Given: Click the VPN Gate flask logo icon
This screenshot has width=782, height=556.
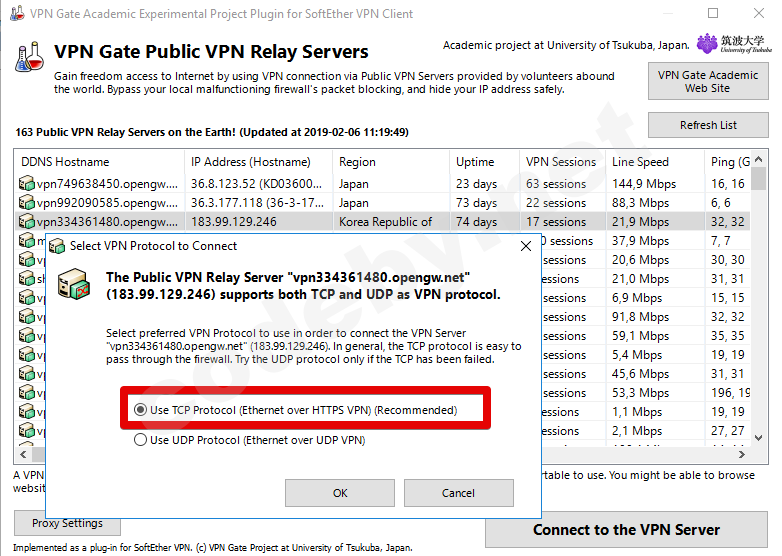Looking at the screenshot, I should [x=29, y=57].
